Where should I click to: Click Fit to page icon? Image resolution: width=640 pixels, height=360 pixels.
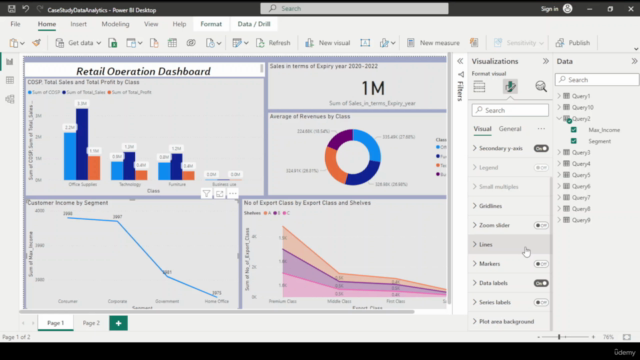point(627,337)
